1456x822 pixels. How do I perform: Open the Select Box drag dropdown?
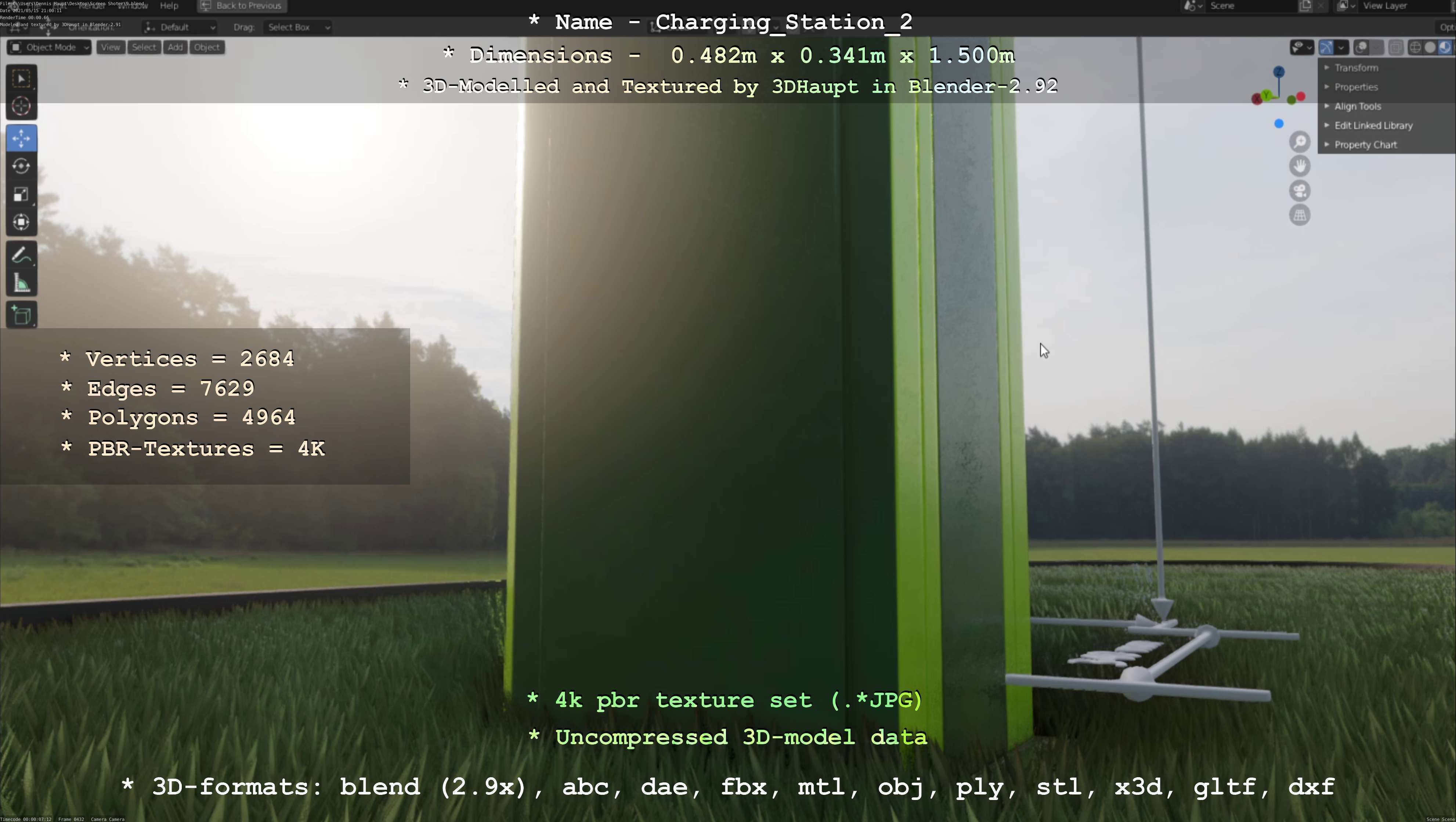click(x=297, y=27)
